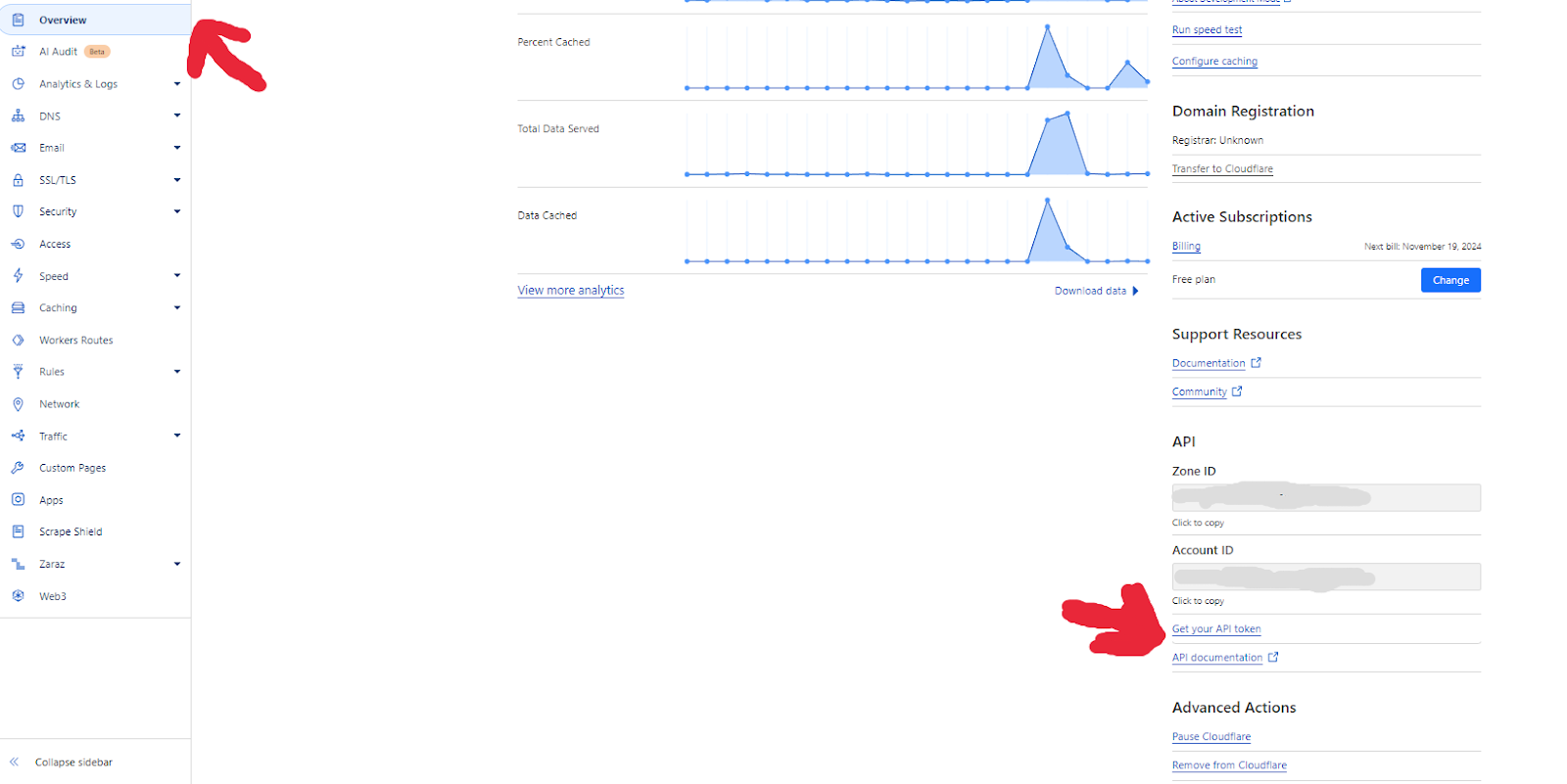The image size is (1567, 784).
Task: Open the AI Audit sidebar item
Action: 95,51
